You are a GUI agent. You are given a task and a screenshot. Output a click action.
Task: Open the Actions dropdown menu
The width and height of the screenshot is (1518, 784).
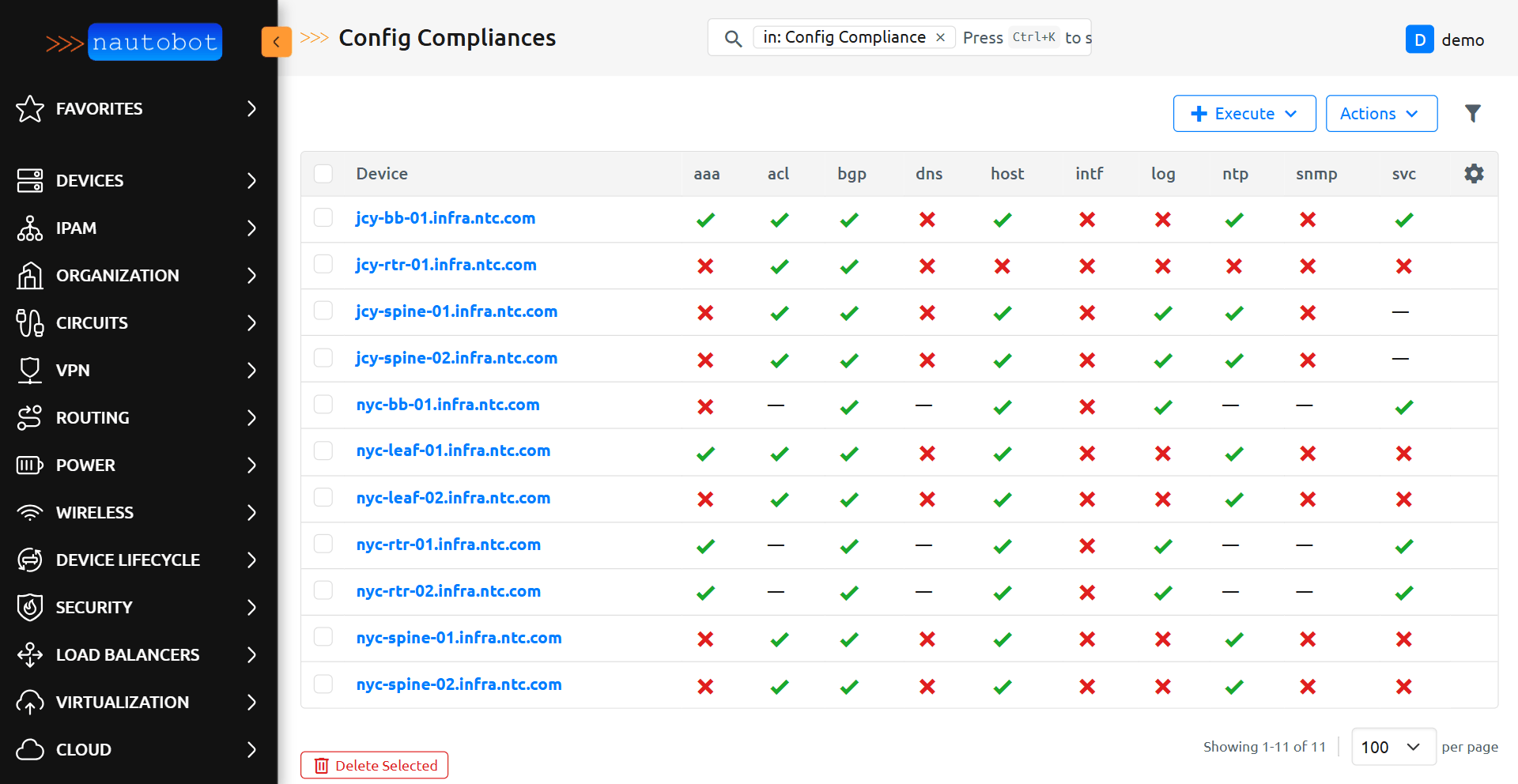(1380, 114)
